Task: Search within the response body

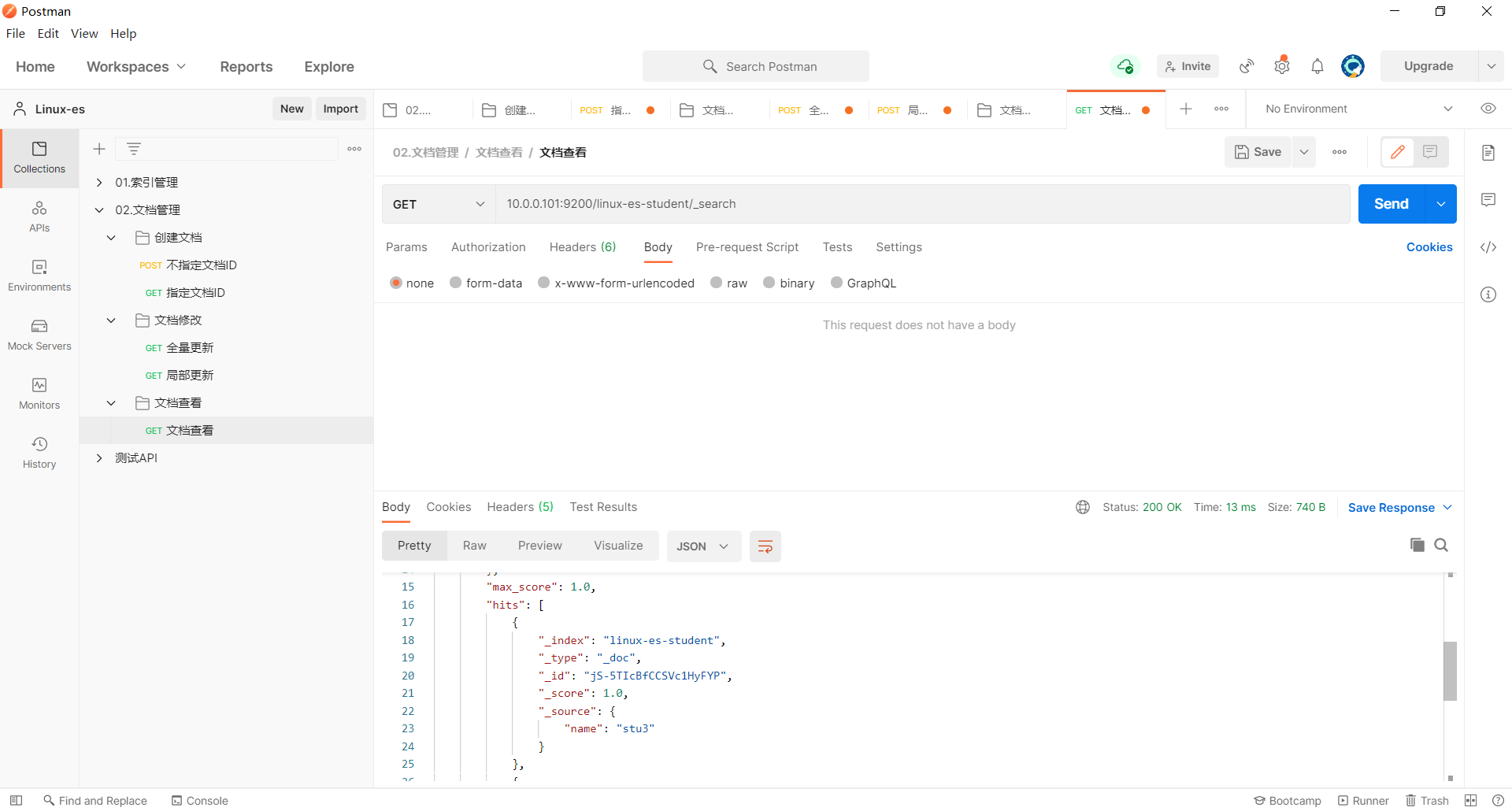Action: 1441,545
